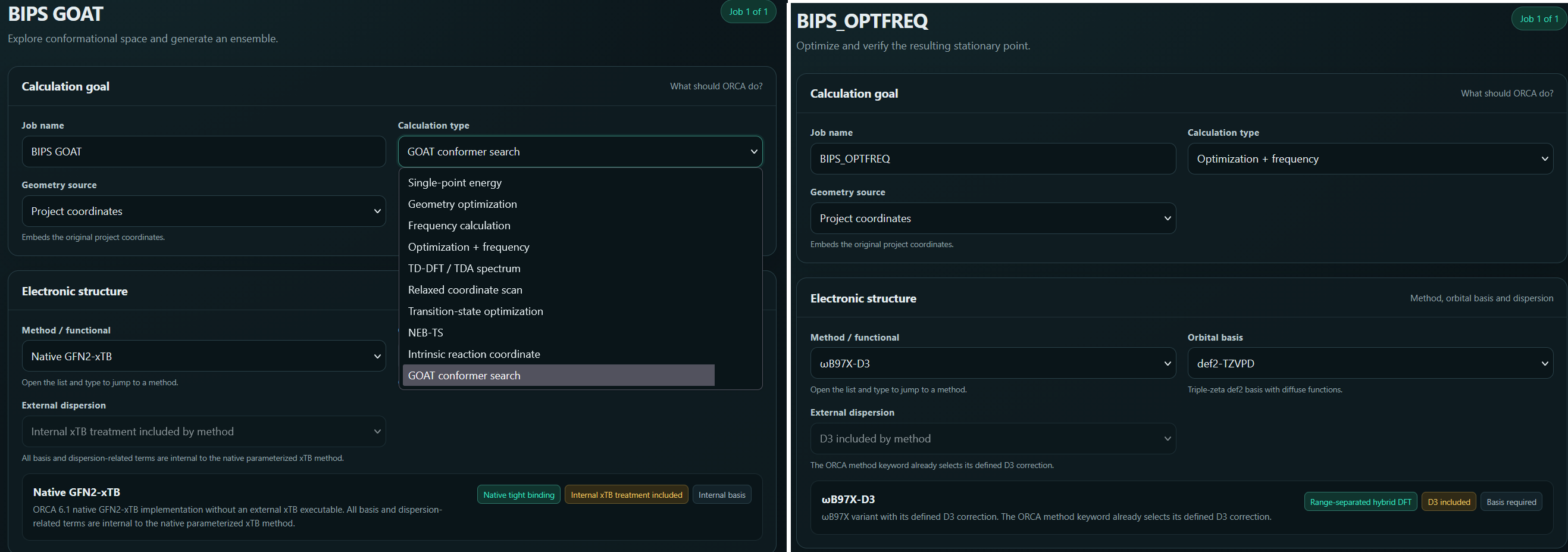Click "What should ORCA do?" in BIPS_OPTFREQ

pos(1507,93)
